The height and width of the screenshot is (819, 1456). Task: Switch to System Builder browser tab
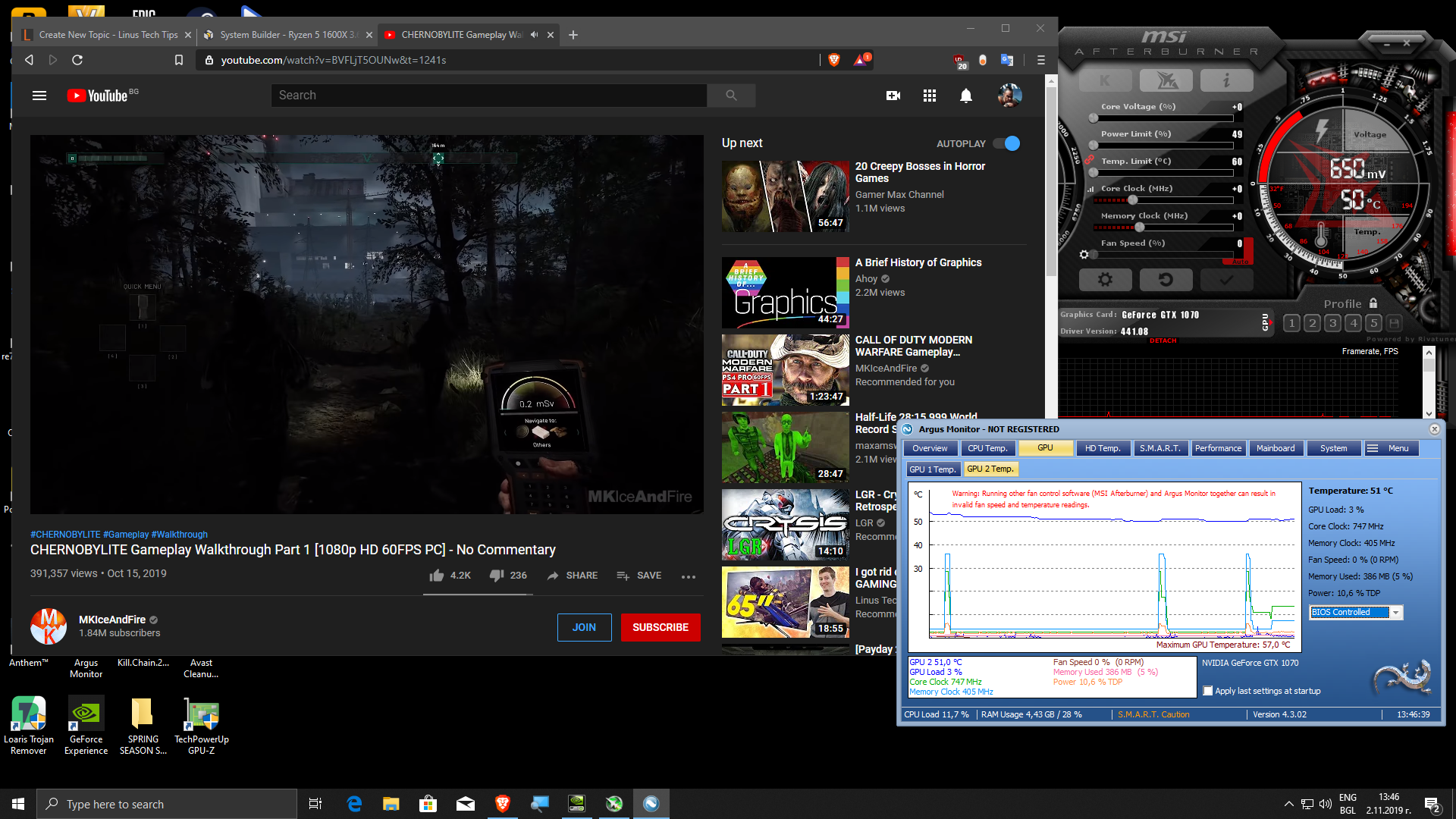[x=288, y=35]
